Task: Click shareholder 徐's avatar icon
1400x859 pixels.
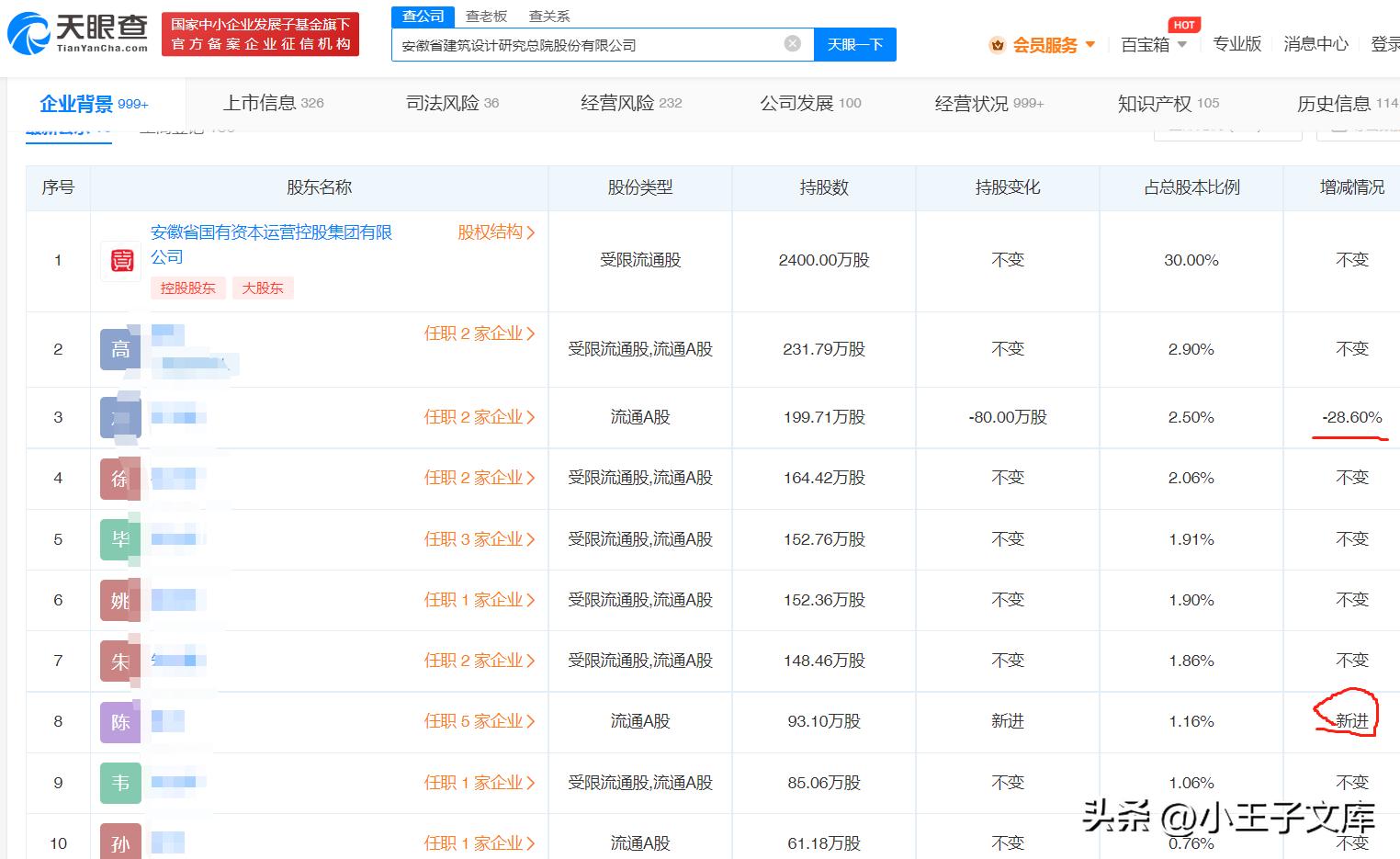Action: click(x=119, y=479)
